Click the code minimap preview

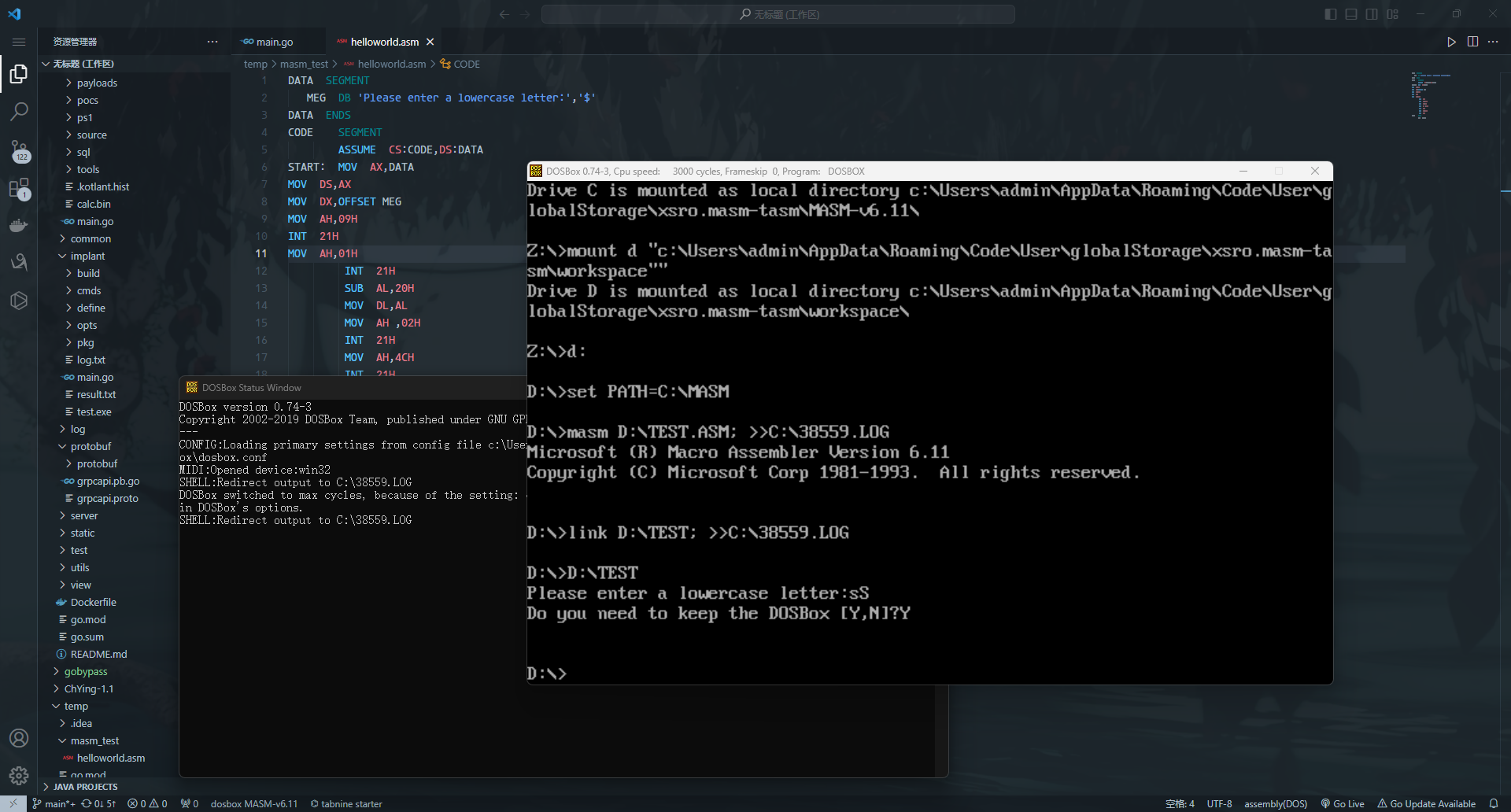click(1430, 95)
